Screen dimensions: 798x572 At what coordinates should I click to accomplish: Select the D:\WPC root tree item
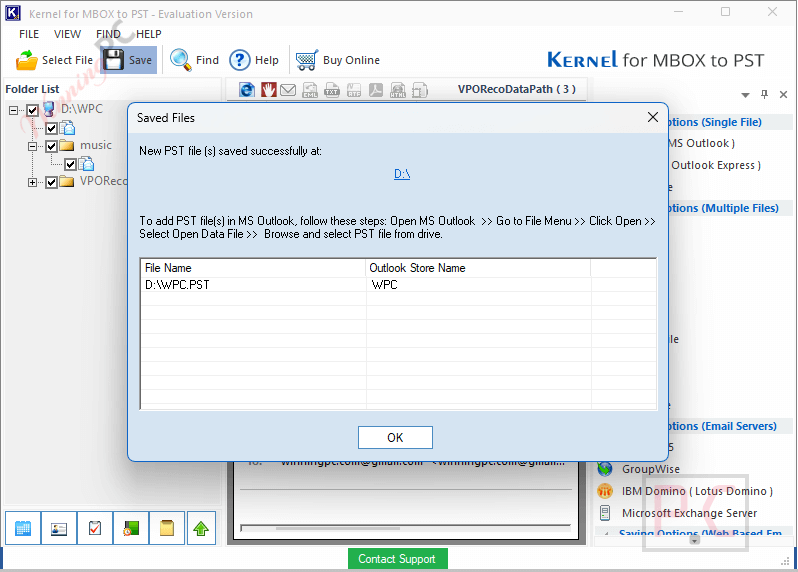(81, 109)
